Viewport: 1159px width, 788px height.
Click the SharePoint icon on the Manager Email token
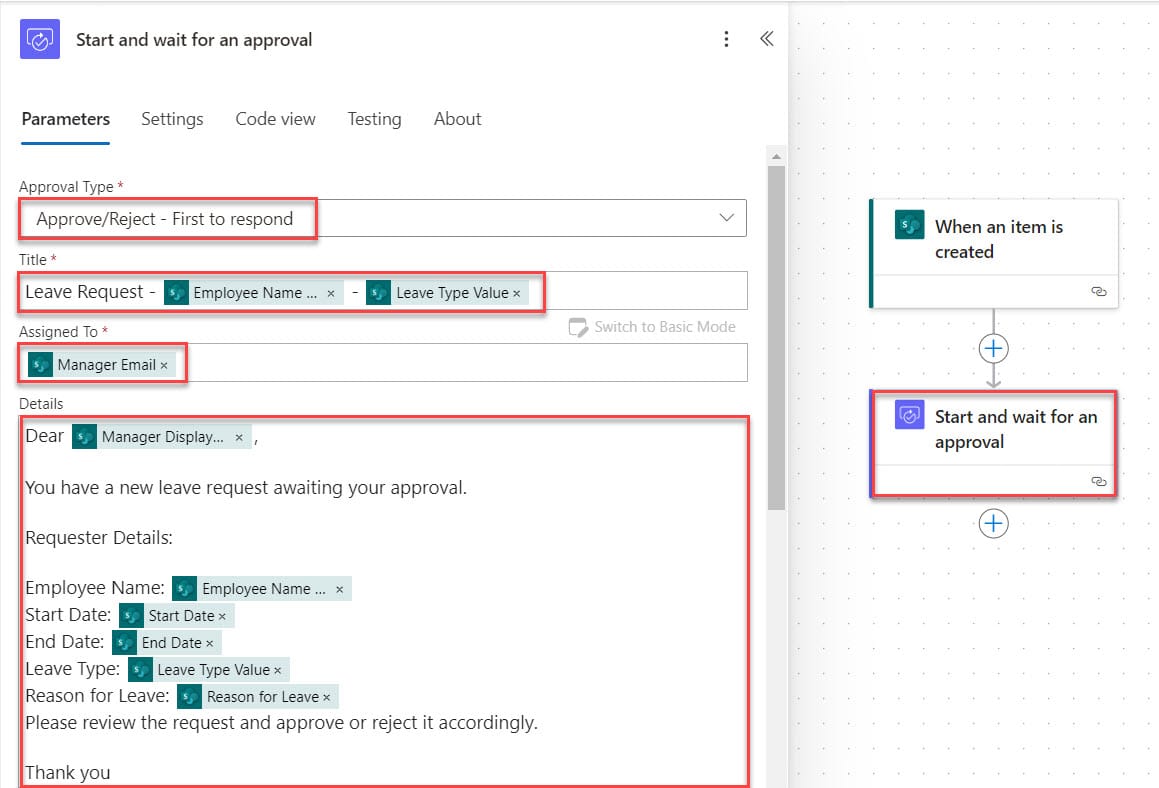tap(40, 363)
